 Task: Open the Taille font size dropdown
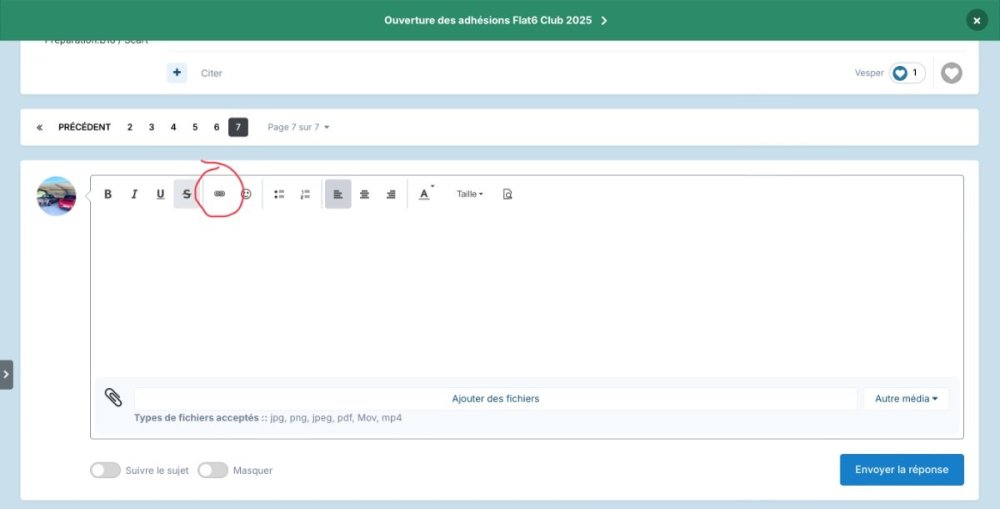point(469,194)
